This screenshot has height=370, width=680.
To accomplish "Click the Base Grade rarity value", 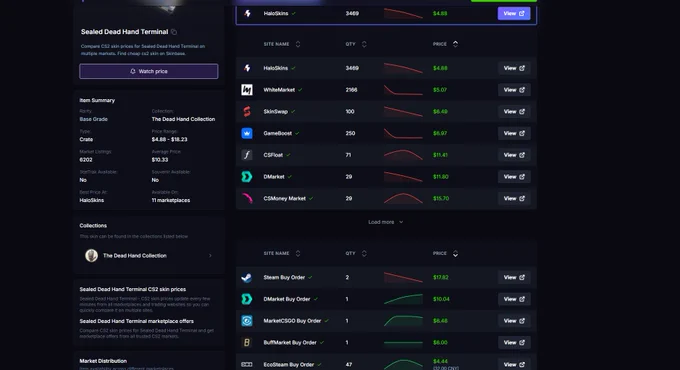I will point(93,119).
